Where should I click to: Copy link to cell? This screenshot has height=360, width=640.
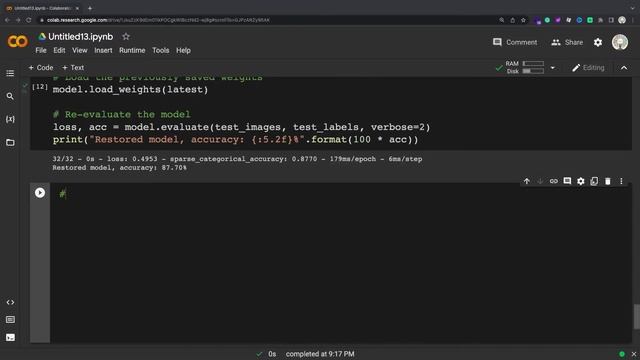553,181
